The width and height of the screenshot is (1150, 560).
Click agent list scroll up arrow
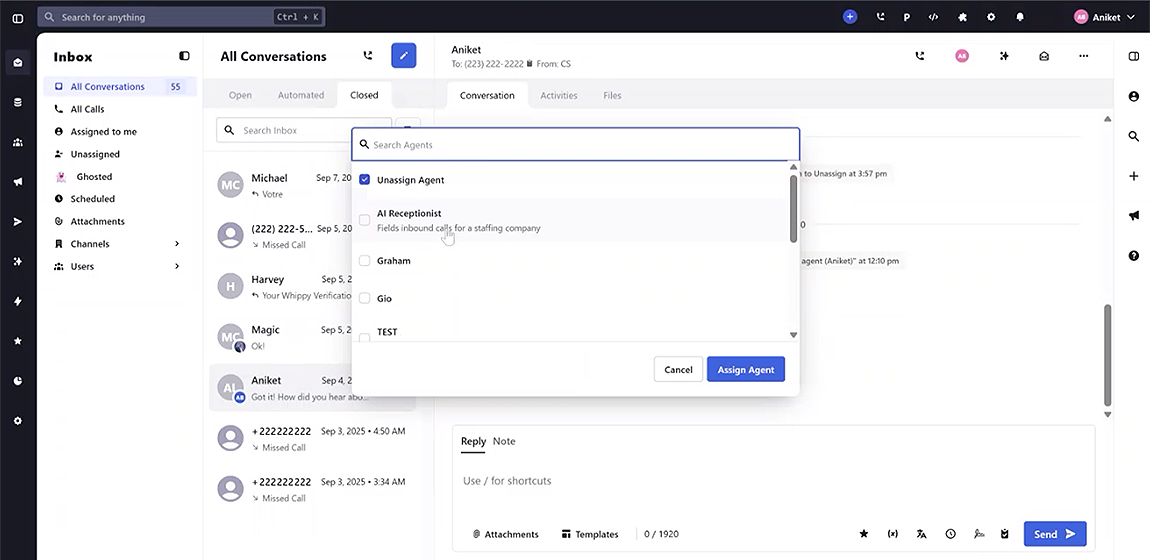click(793, 167)
